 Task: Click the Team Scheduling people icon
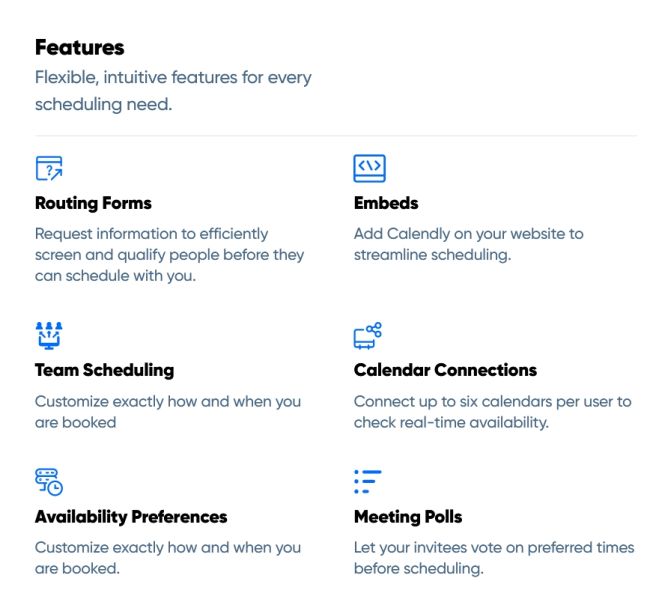coord(49,335)
